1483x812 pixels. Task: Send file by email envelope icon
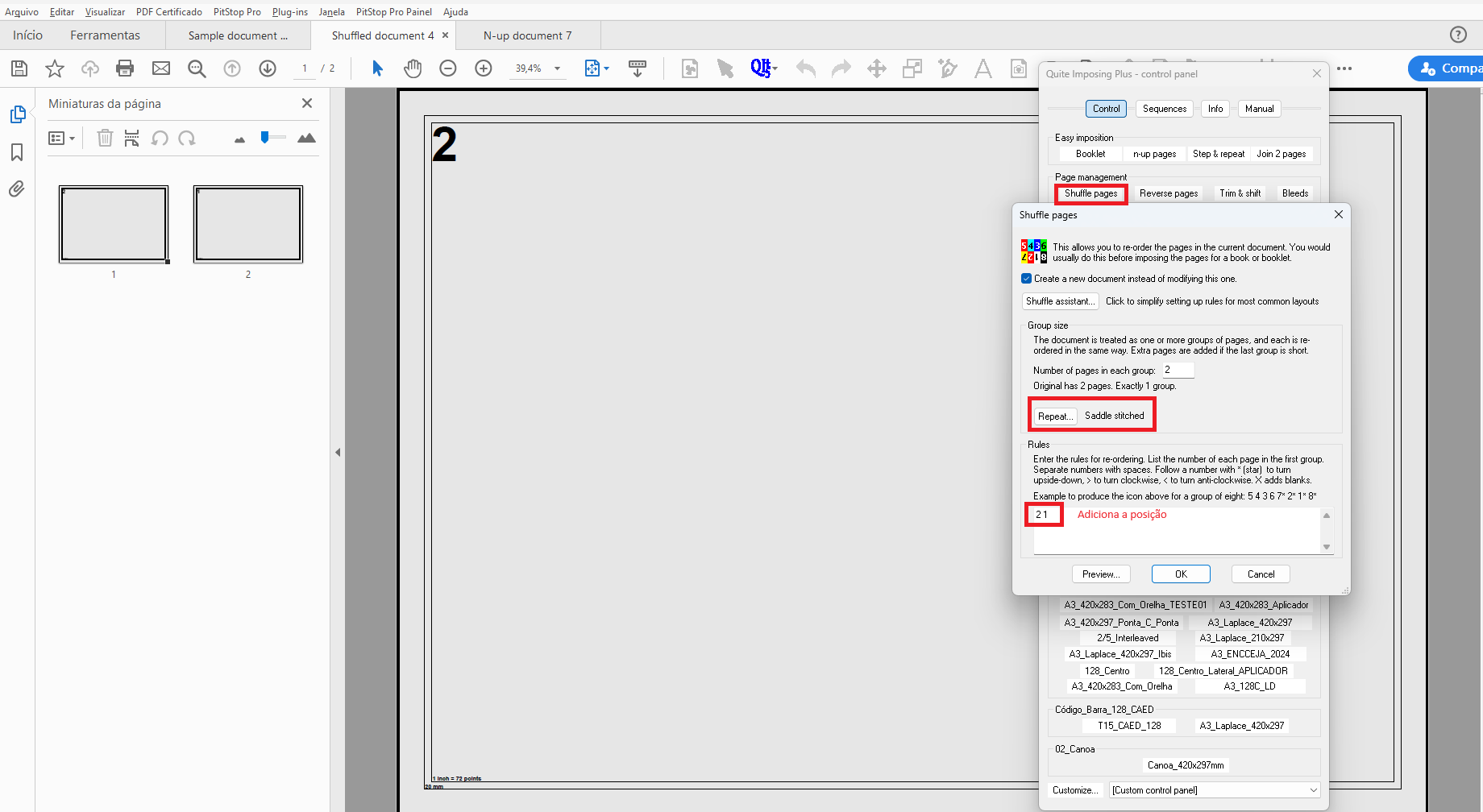click(x=161, y=68)
